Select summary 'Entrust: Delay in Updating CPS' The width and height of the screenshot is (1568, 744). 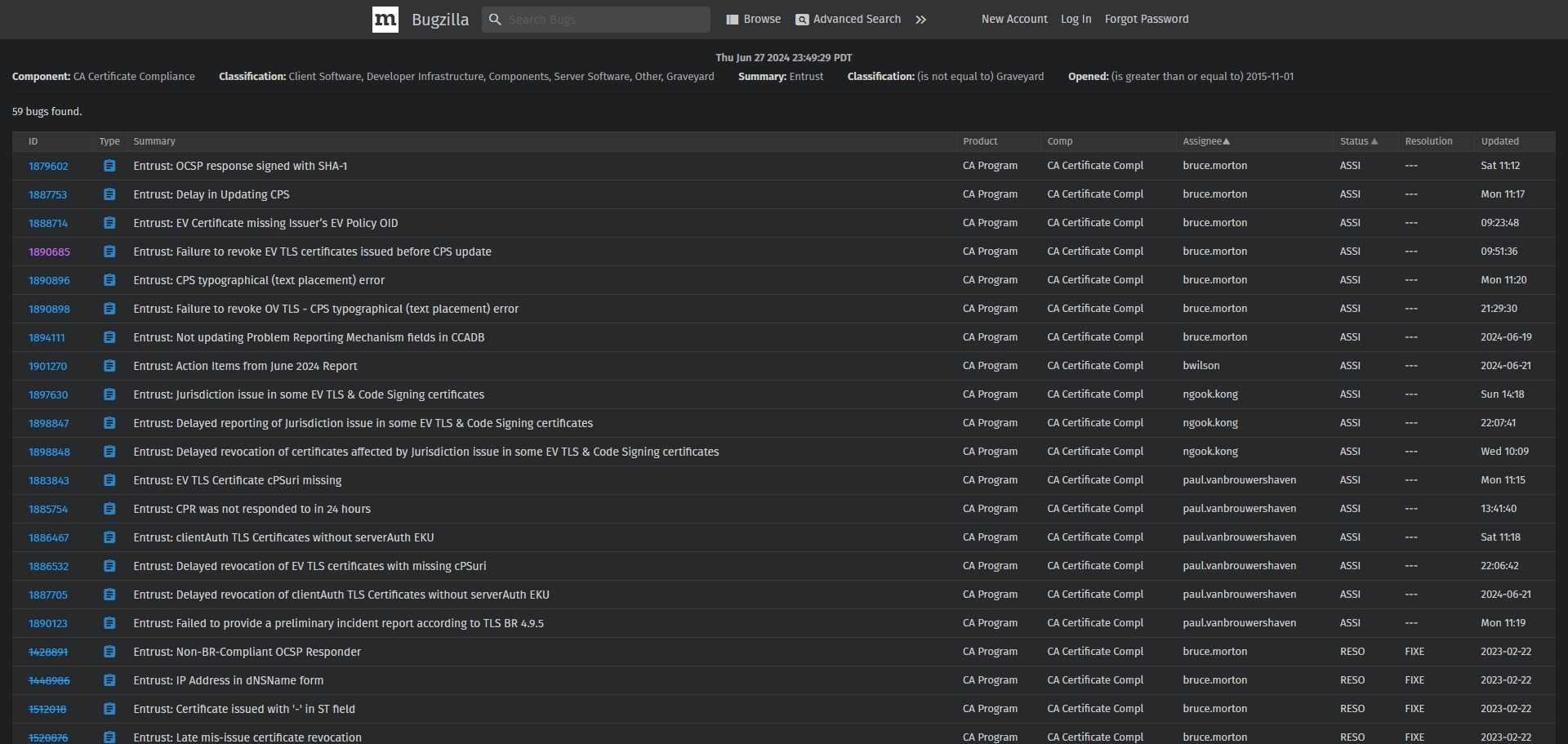click(212, 194)
